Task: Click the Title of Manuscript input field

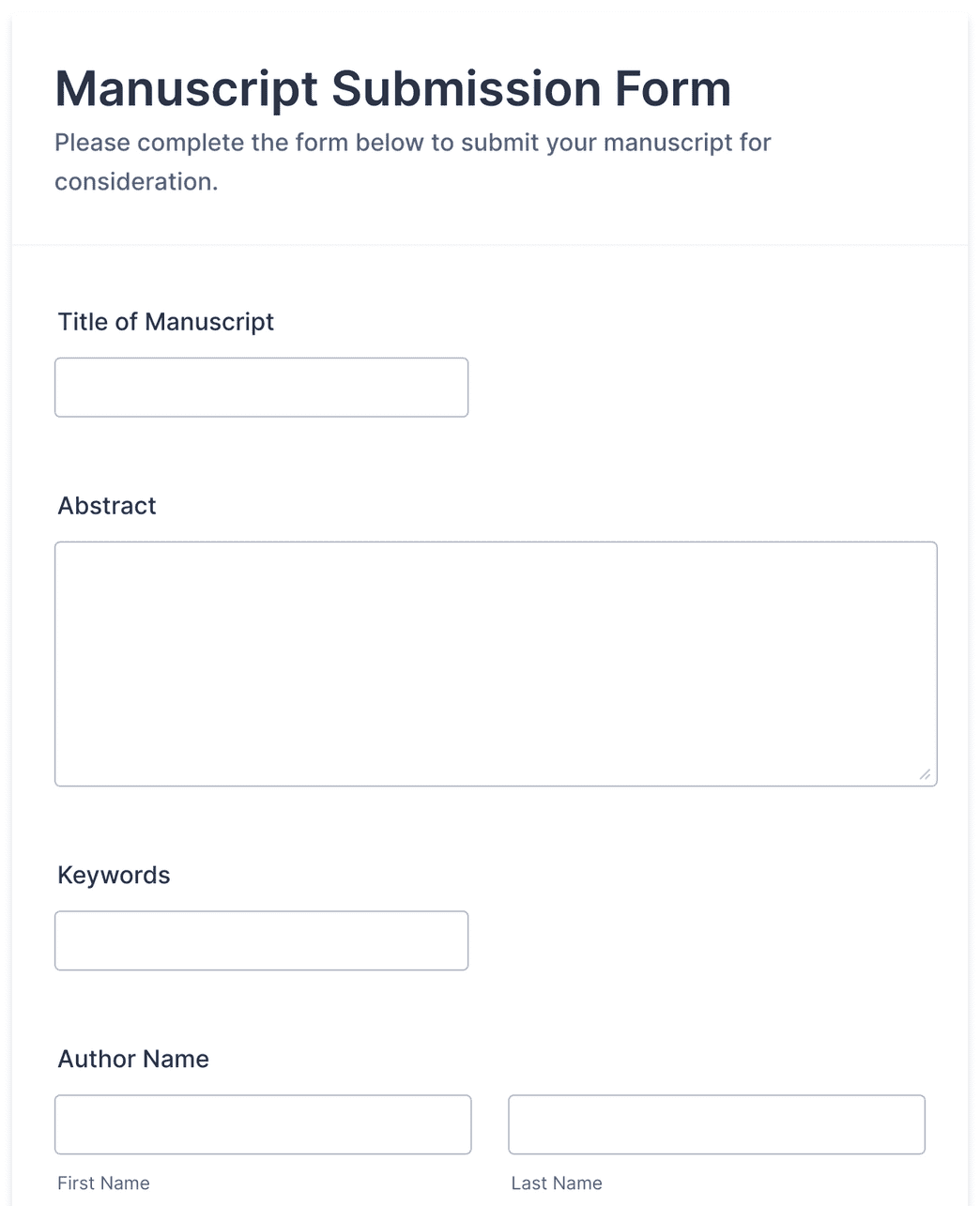Action: click(261, 387)
